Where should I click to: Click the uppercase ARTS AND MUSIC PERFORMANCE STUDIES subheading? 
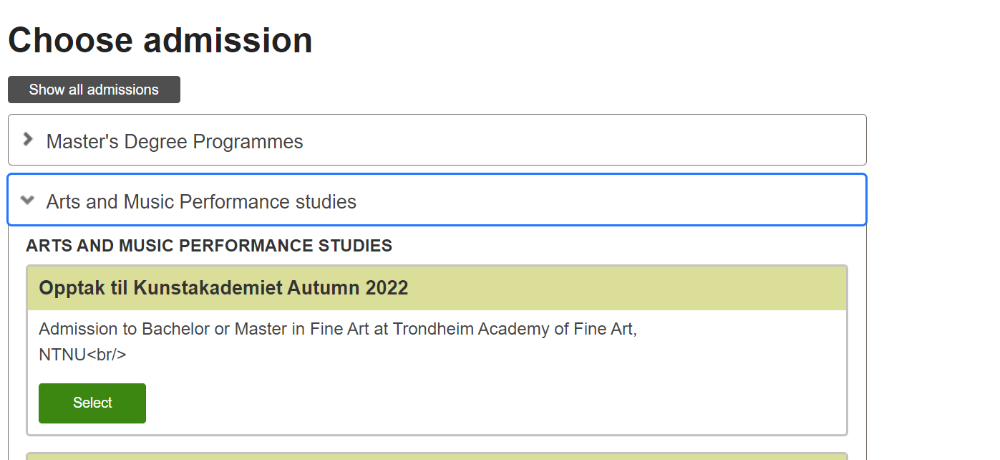click(x=209, y=245)
